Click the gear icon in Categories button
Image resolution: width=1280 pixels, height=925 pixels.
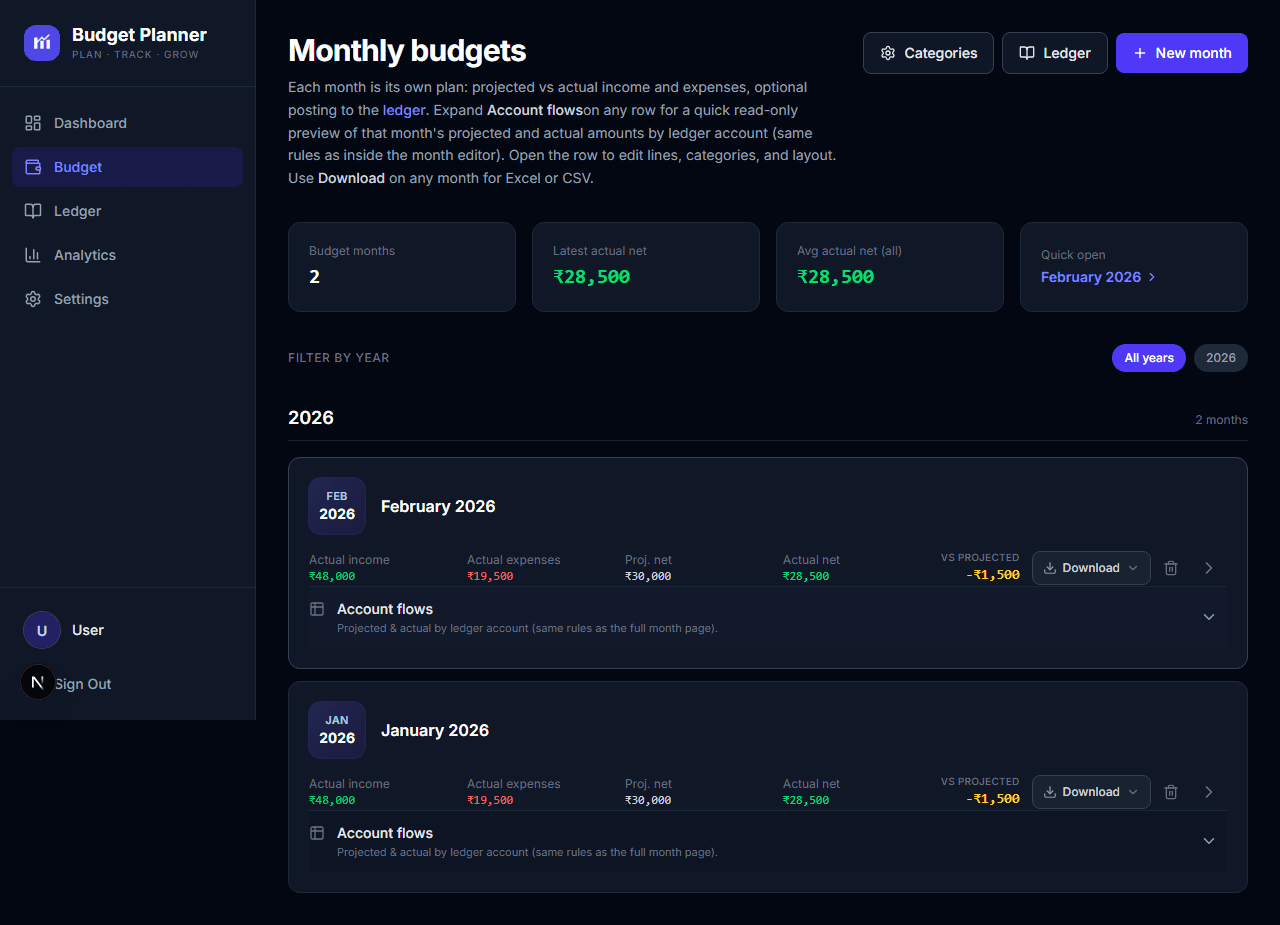point(888,53)
